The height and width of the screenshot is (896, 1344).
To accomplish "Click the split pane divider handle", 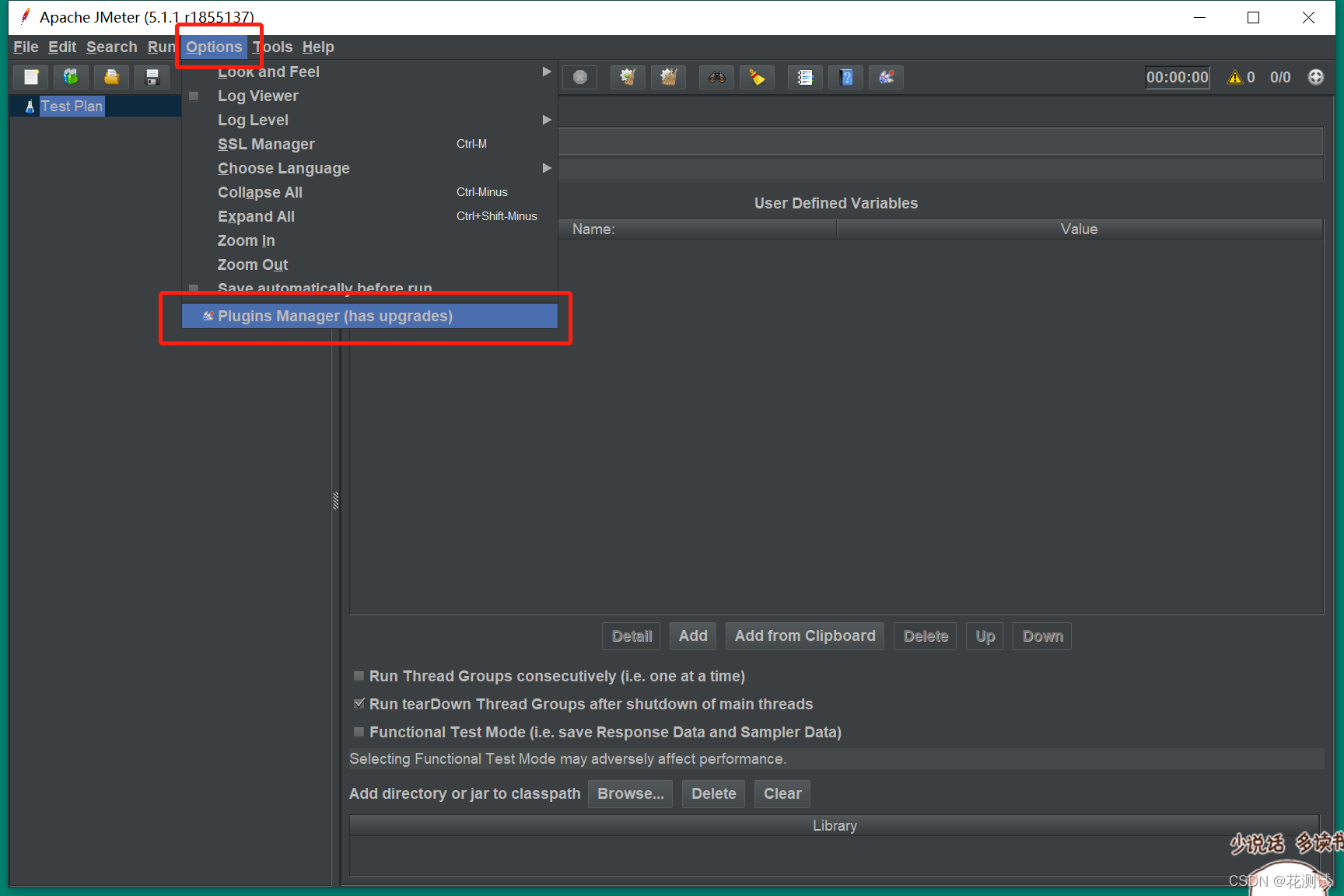I will [336, 500].
